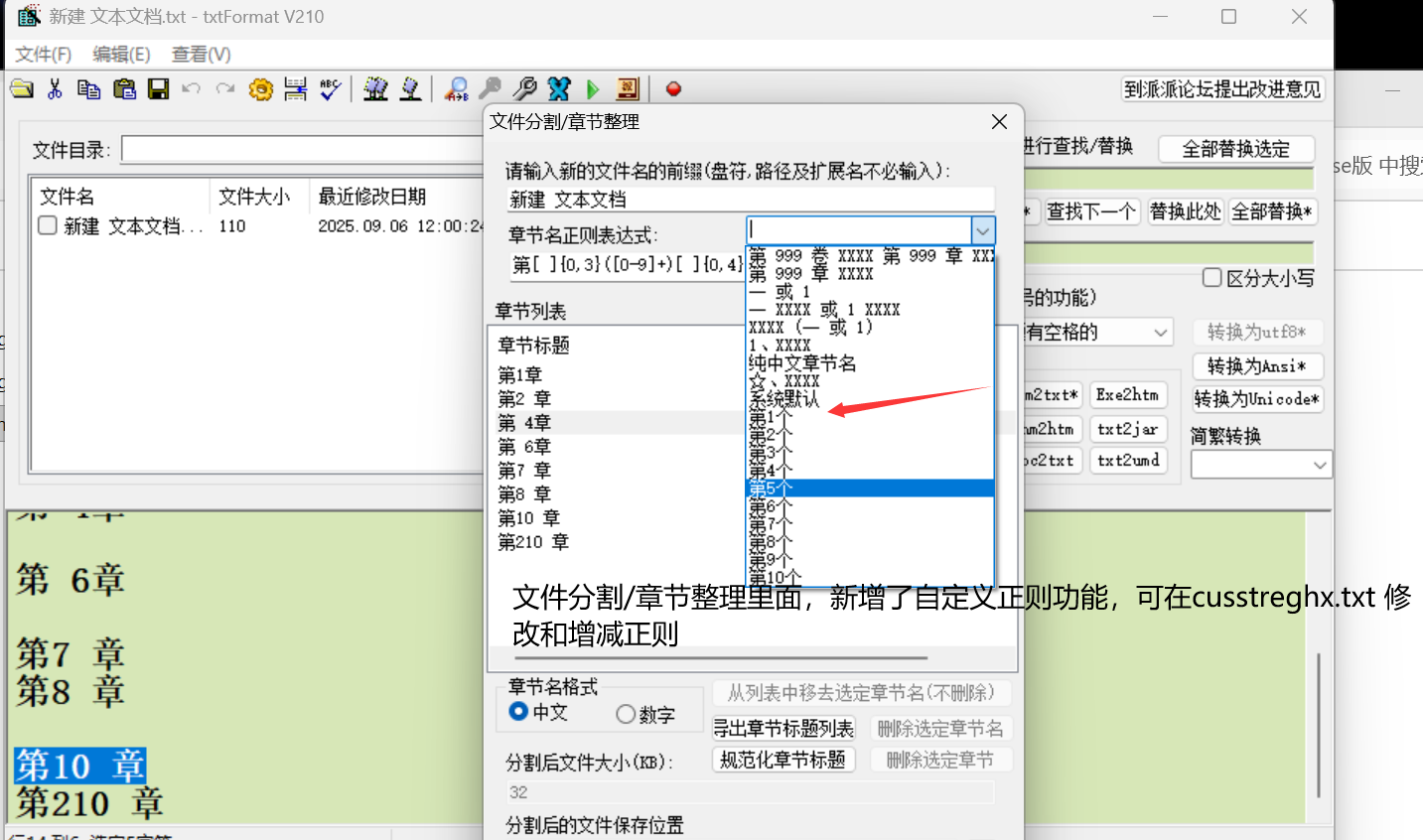The height and width of the screenshot is (840, 1423).
Task: Choose 1、XXXX in the regex list
Action: [x=870, y=346]
